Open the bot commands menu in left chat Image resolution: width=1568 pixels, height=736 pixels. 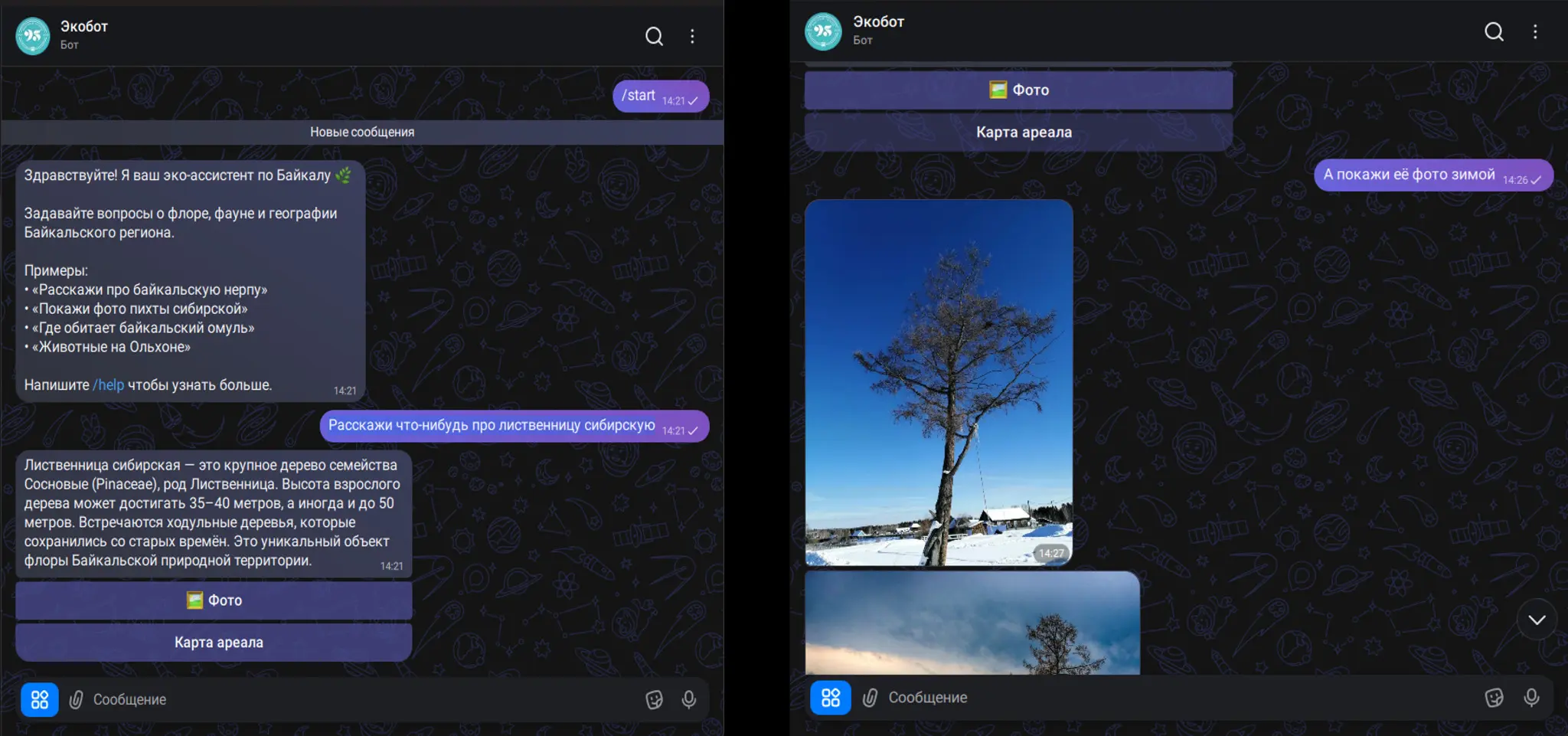(40, 699)
